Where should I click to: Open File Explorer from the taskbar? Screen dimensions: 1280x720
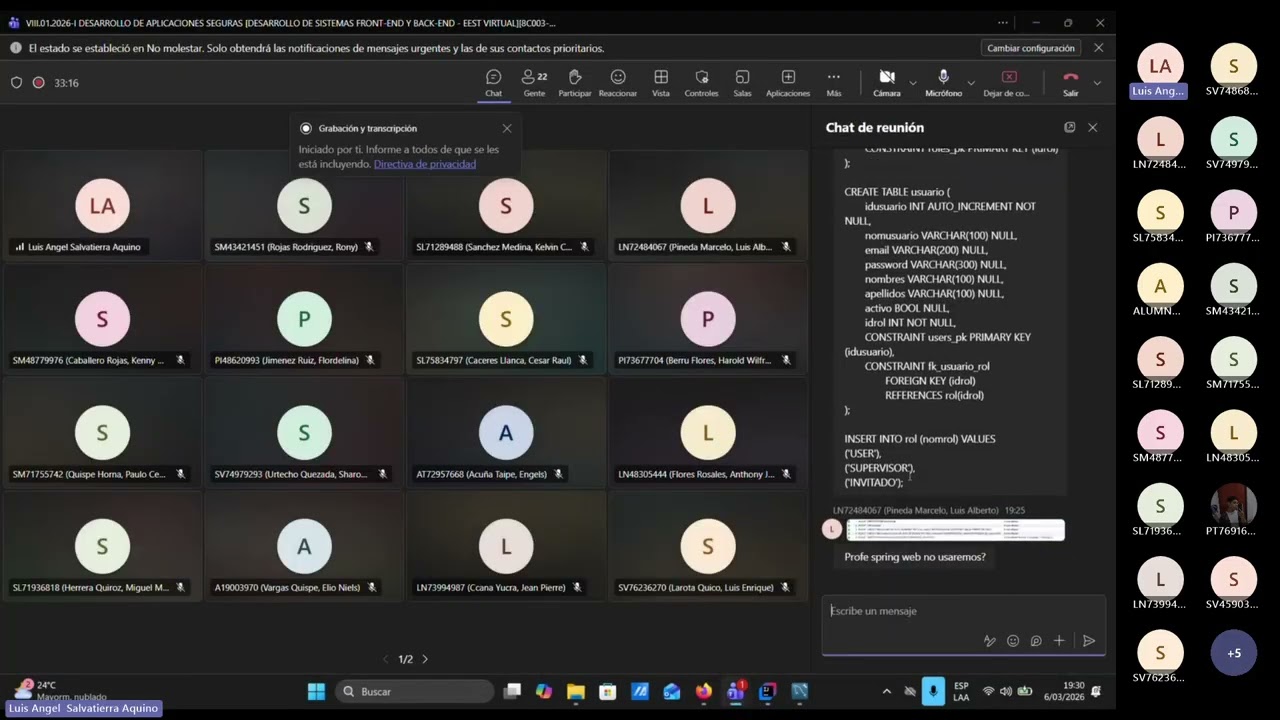point(576,691)
